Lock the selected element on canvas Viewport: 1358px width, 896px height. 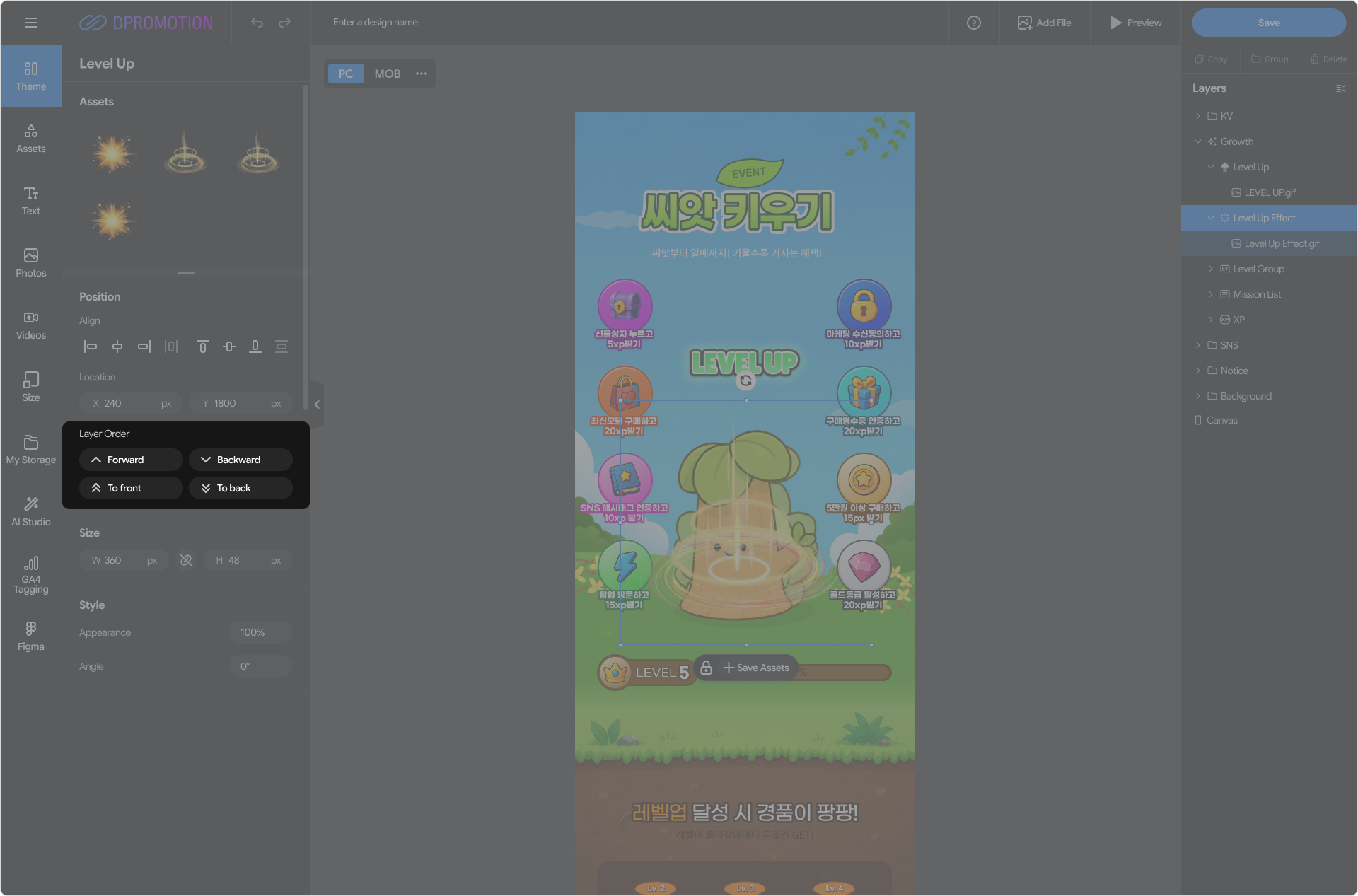706,668
